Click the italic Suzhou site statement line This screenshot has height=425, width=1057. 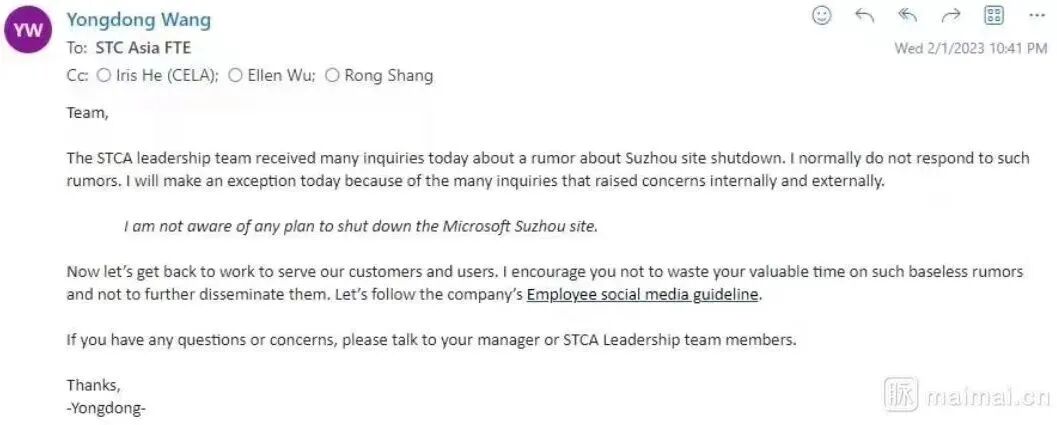(x=360, y=226)
